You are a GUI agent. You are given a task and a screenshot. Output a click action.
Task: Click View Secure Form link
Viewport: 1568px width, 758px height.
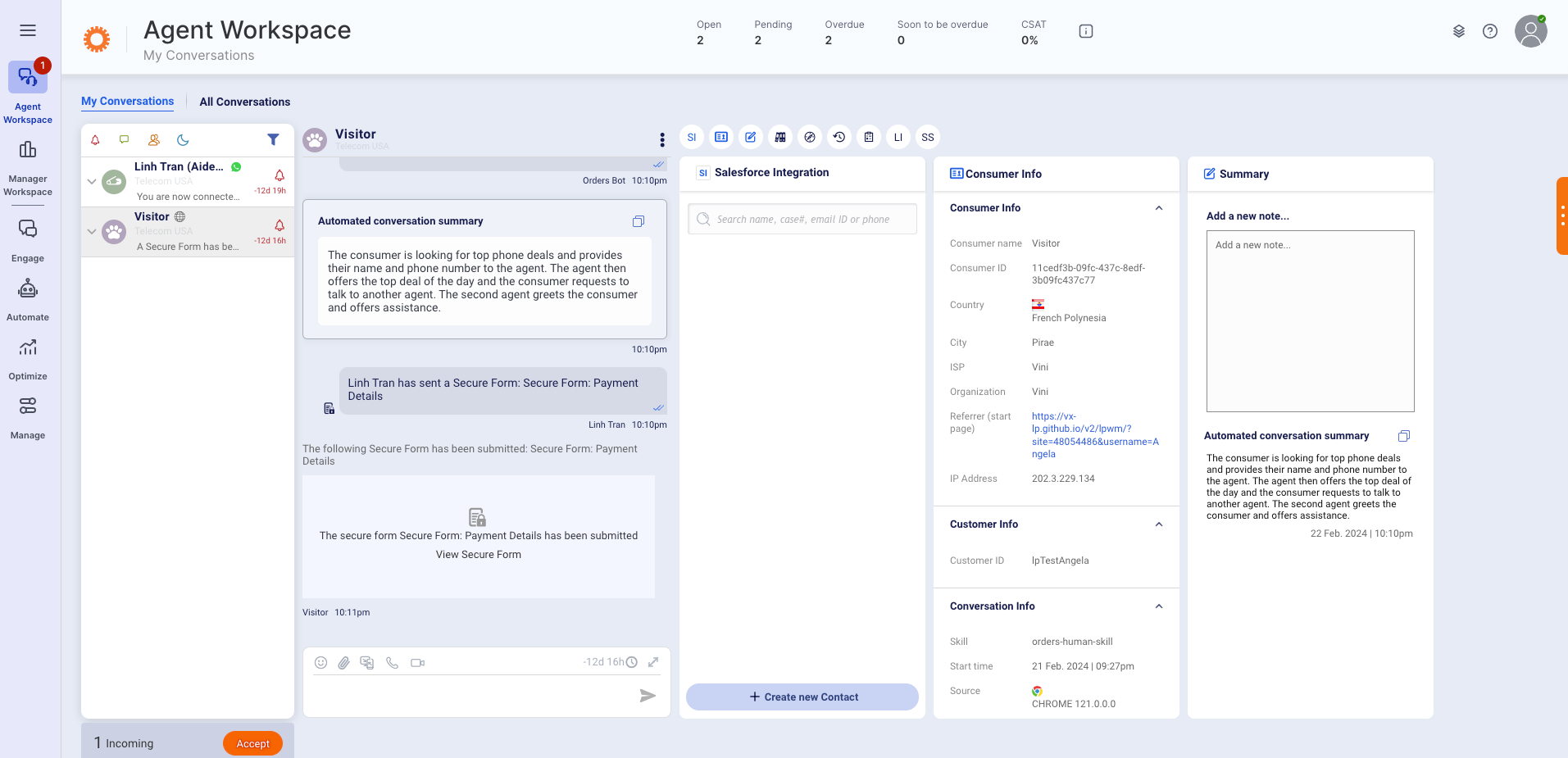[479, 555]
